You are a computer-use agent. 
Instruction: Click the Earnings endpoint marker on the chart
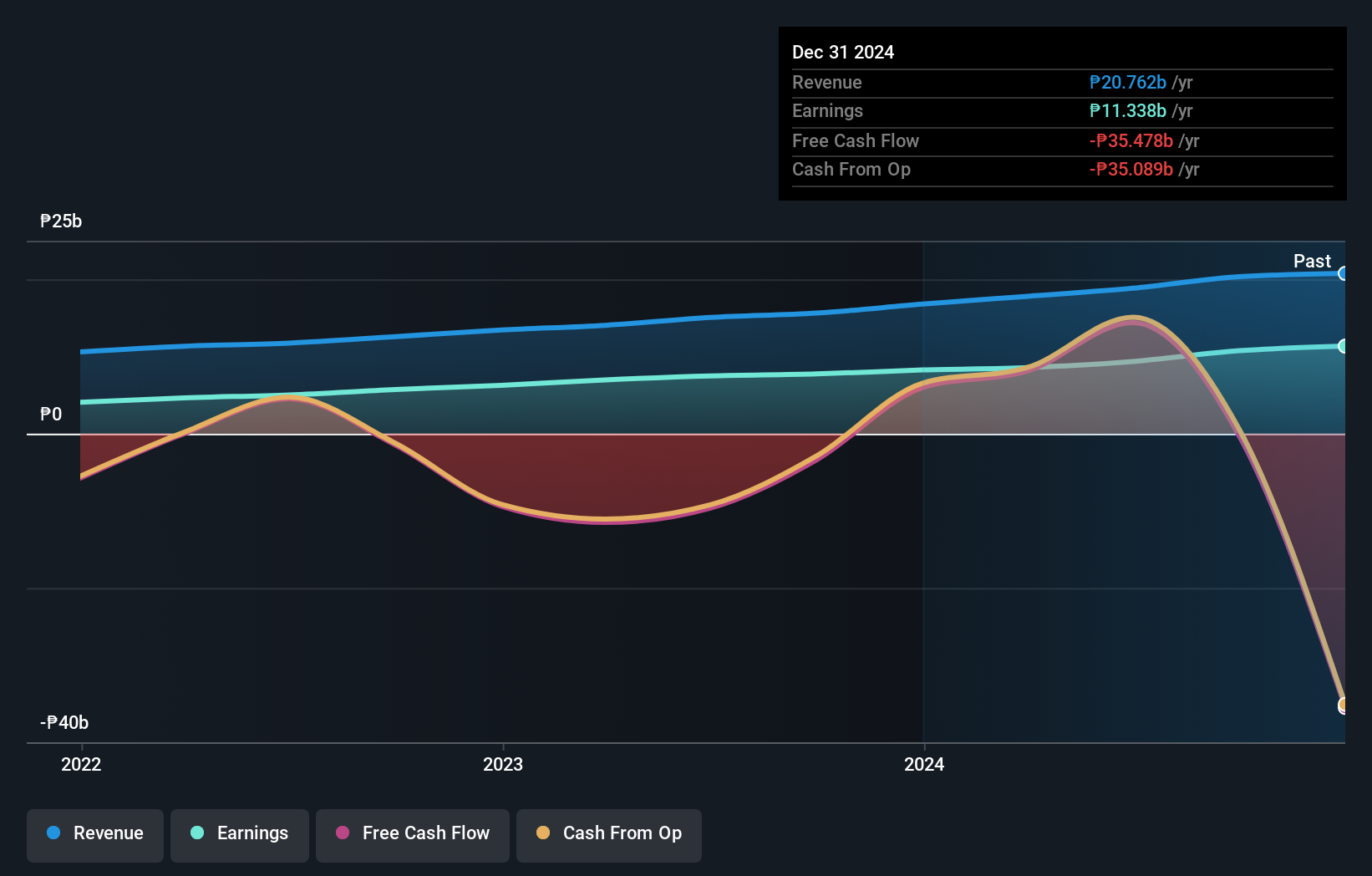coord(1343,346)
